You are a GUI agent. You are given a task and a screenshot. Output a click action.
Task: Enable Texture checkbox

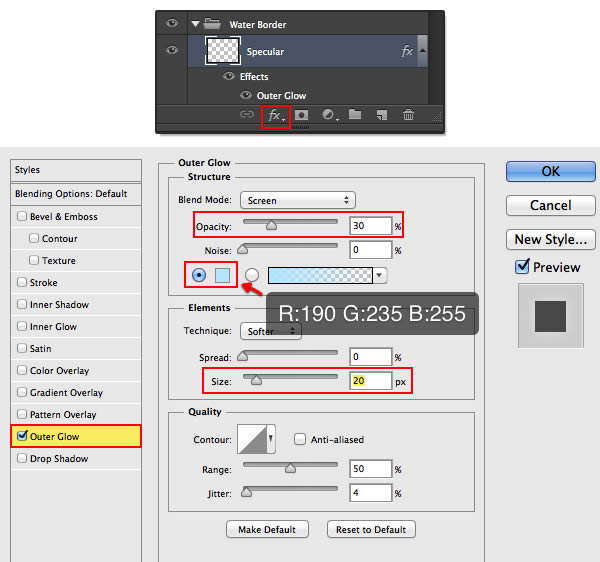34,260
